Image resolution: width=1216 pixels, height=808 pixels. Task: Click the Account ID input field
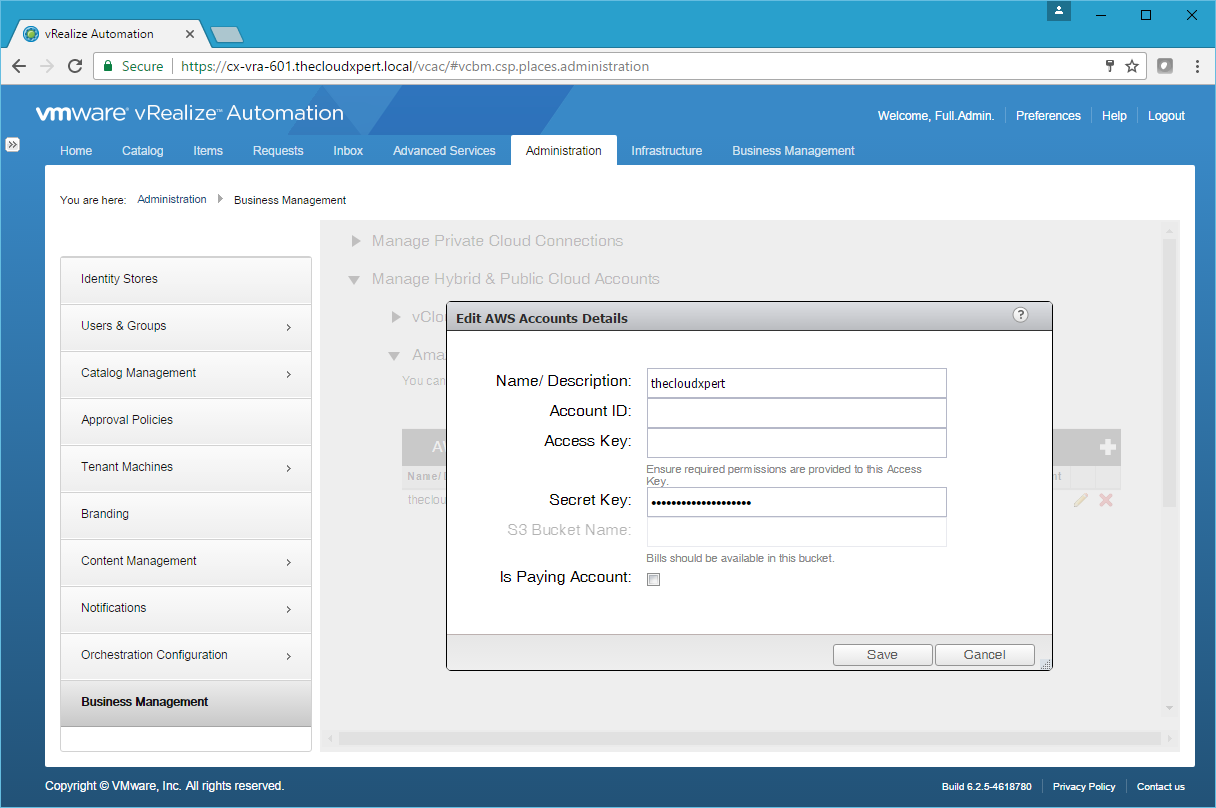tap(796, 412)
